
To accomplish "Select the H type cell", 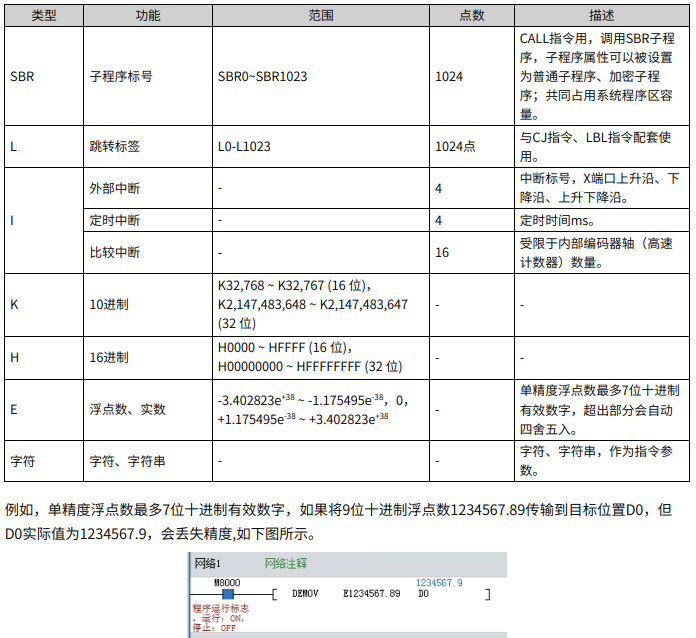I will [44, 357].
